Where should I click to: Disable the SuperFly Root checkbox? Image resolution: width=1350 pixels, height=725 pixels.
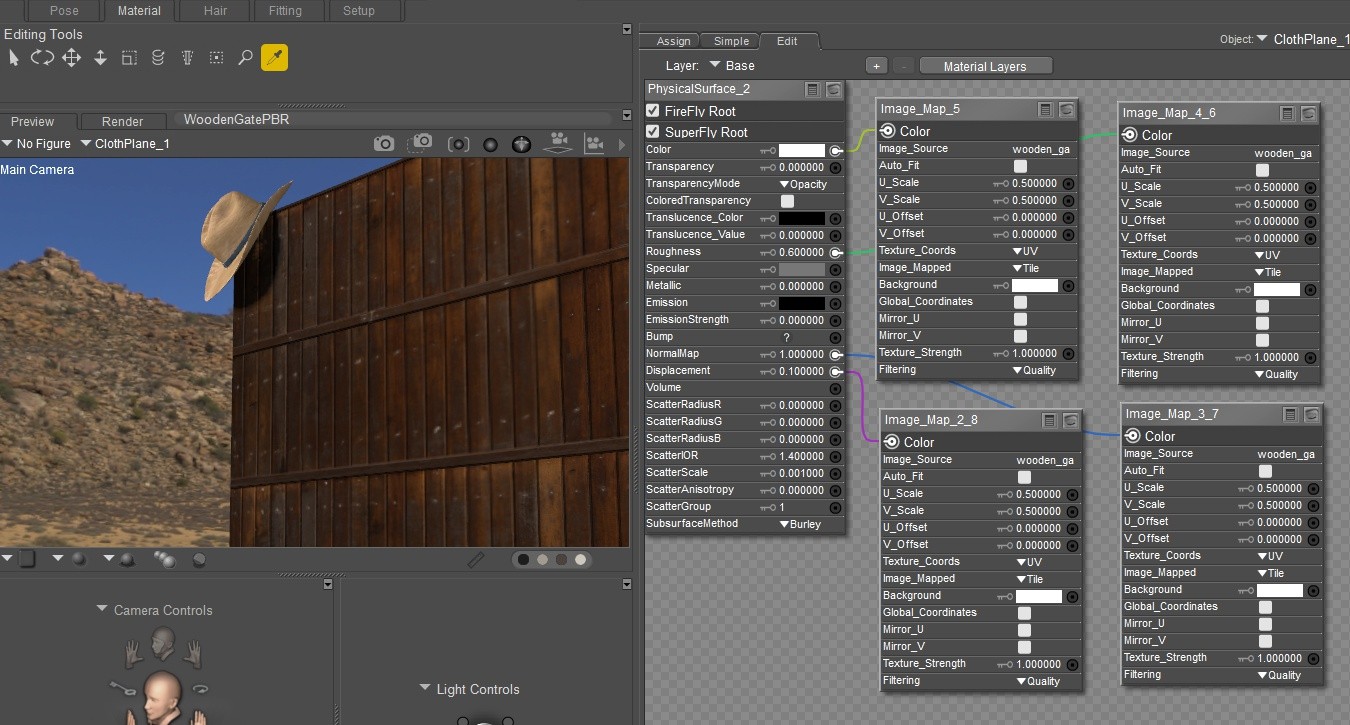pos(653,132)
